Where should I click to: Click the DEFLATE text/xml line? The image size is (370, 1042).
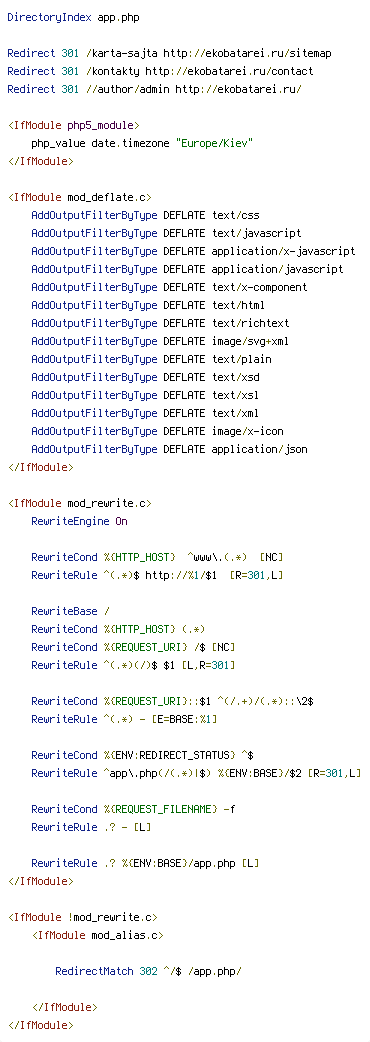[x=145, y=413]
